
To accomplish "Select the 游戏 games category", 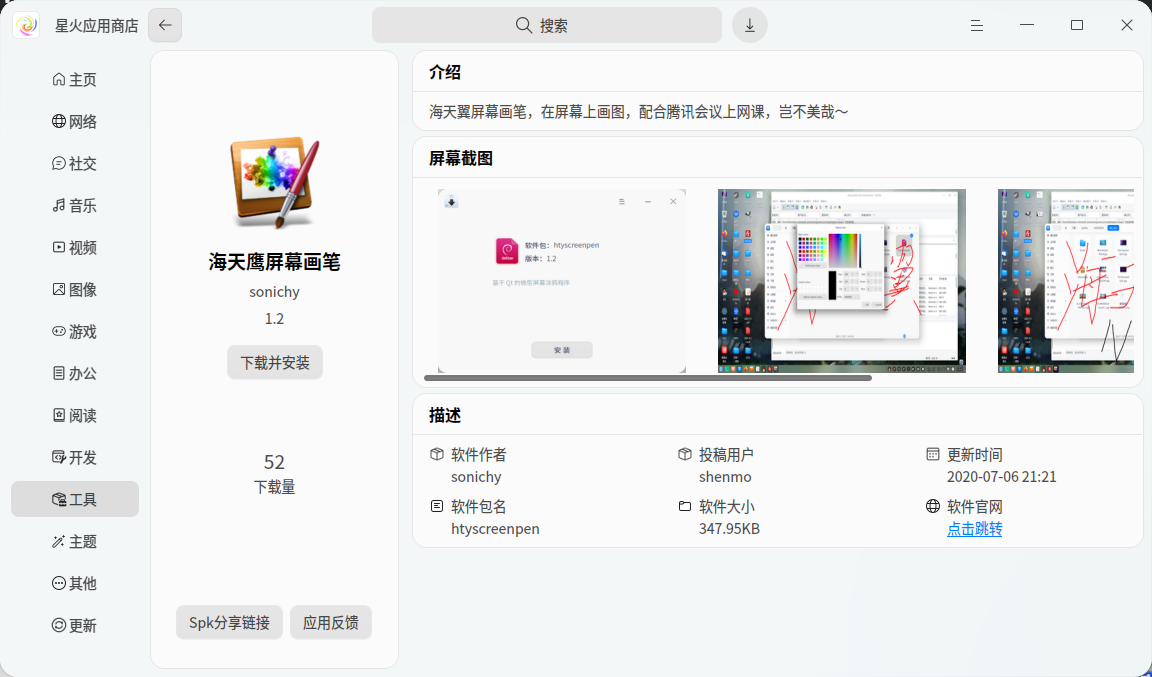I will [75, 332].
